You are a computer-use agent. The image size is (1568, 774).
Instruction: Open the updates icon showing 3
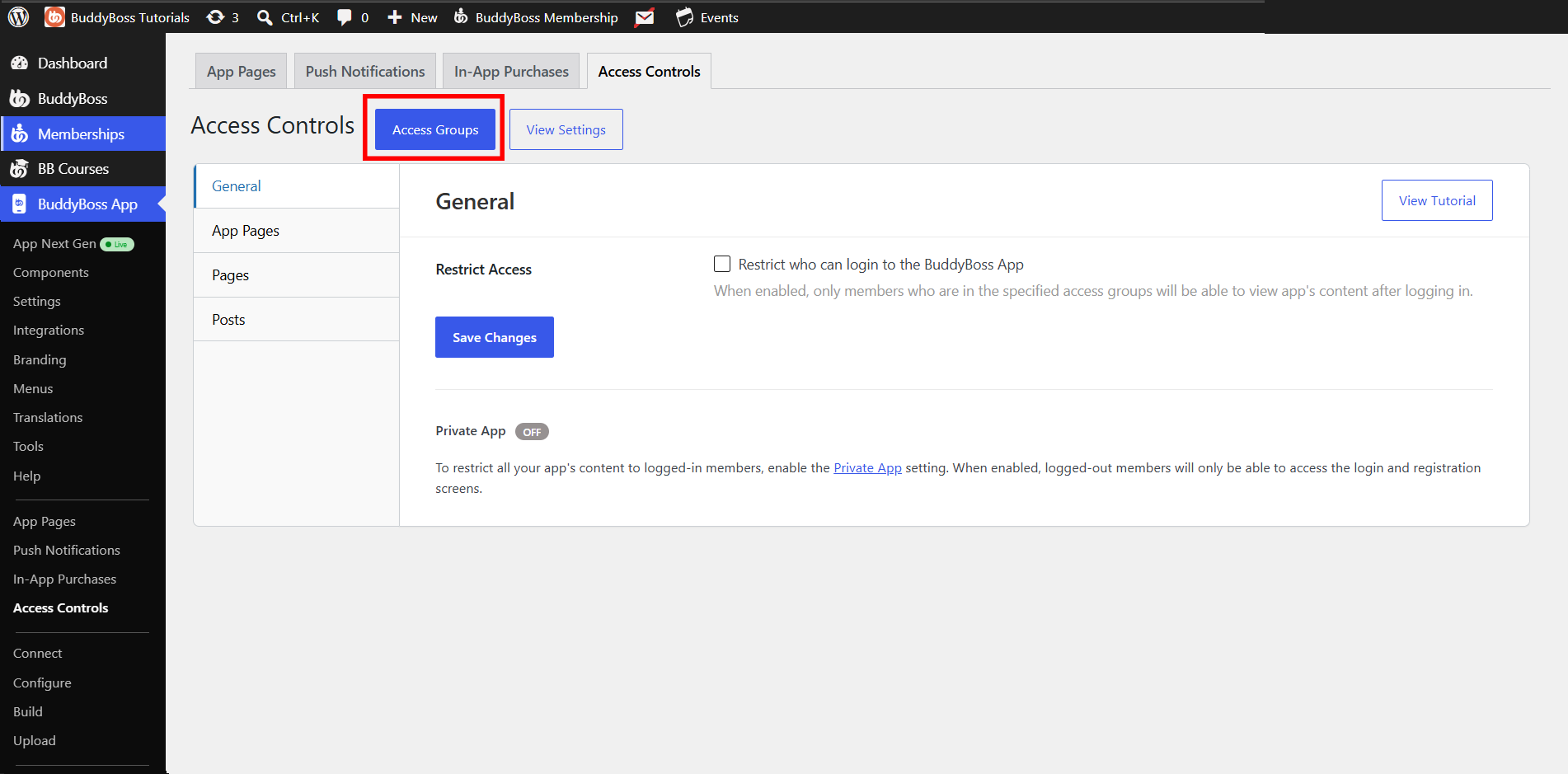215,17
